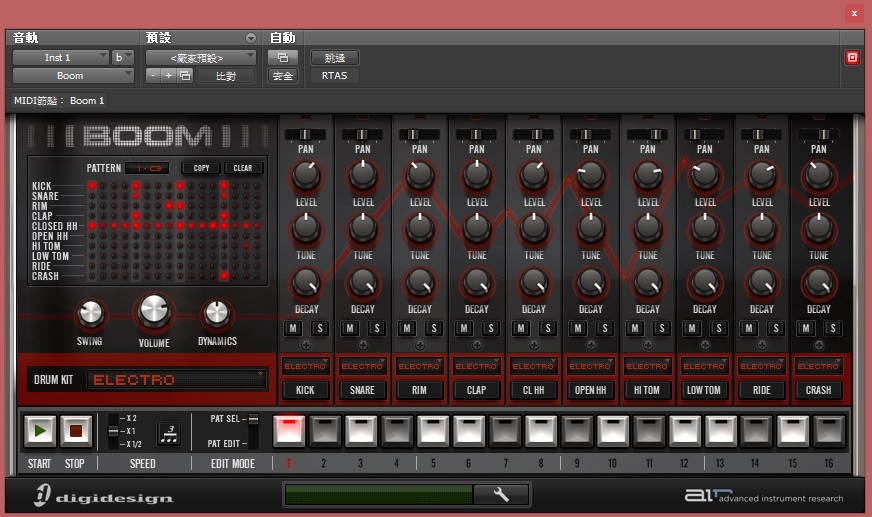The width and height of the screenshot is (872, 517).
Task: Click the minus preset button
Action: coord(153,76)
